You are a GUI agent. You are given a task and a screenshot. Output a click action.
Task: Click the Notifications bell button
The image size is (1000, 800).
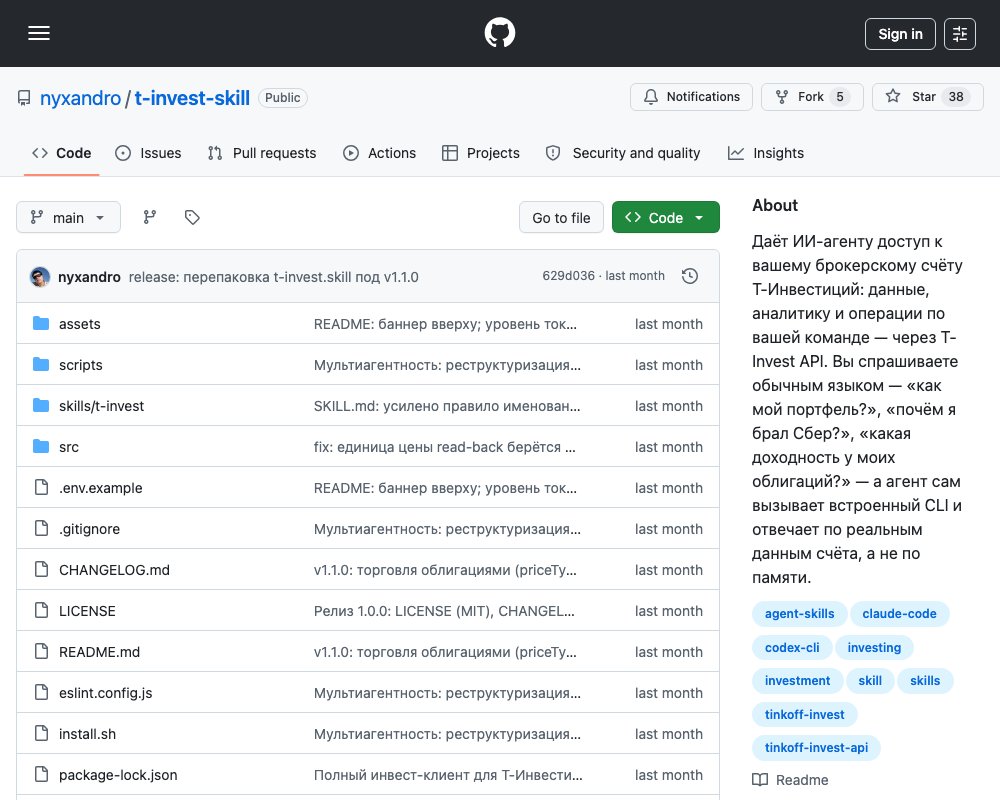[691, 97]
